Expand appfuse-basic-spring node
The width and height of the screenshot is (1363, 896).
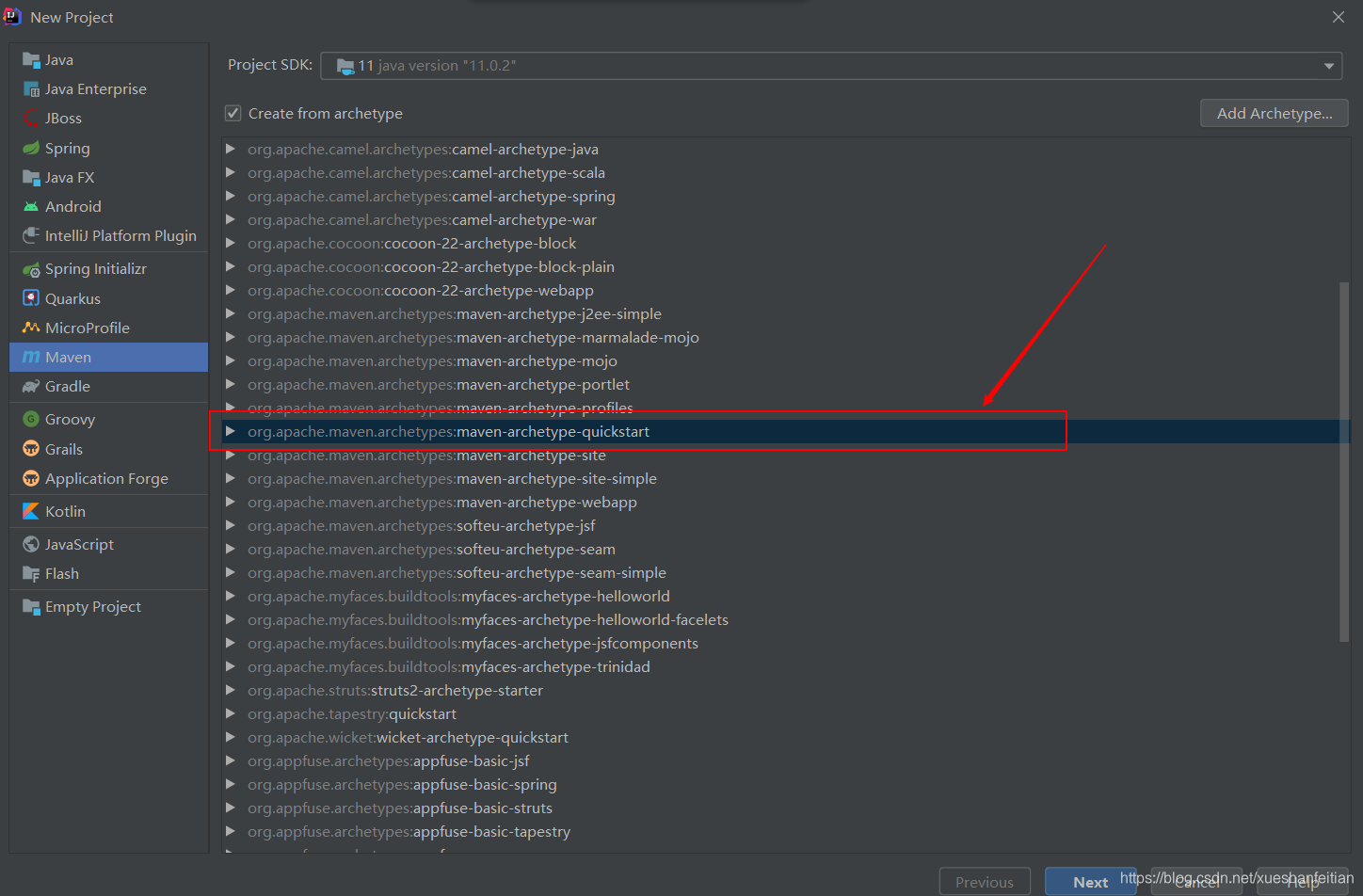click(x=231, y=784)
